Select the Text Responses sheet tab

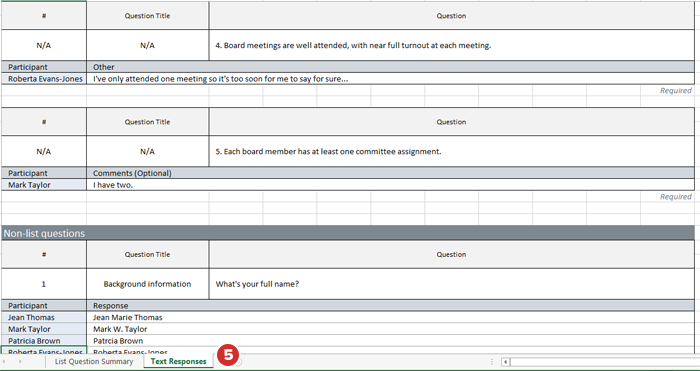point(179,362)
